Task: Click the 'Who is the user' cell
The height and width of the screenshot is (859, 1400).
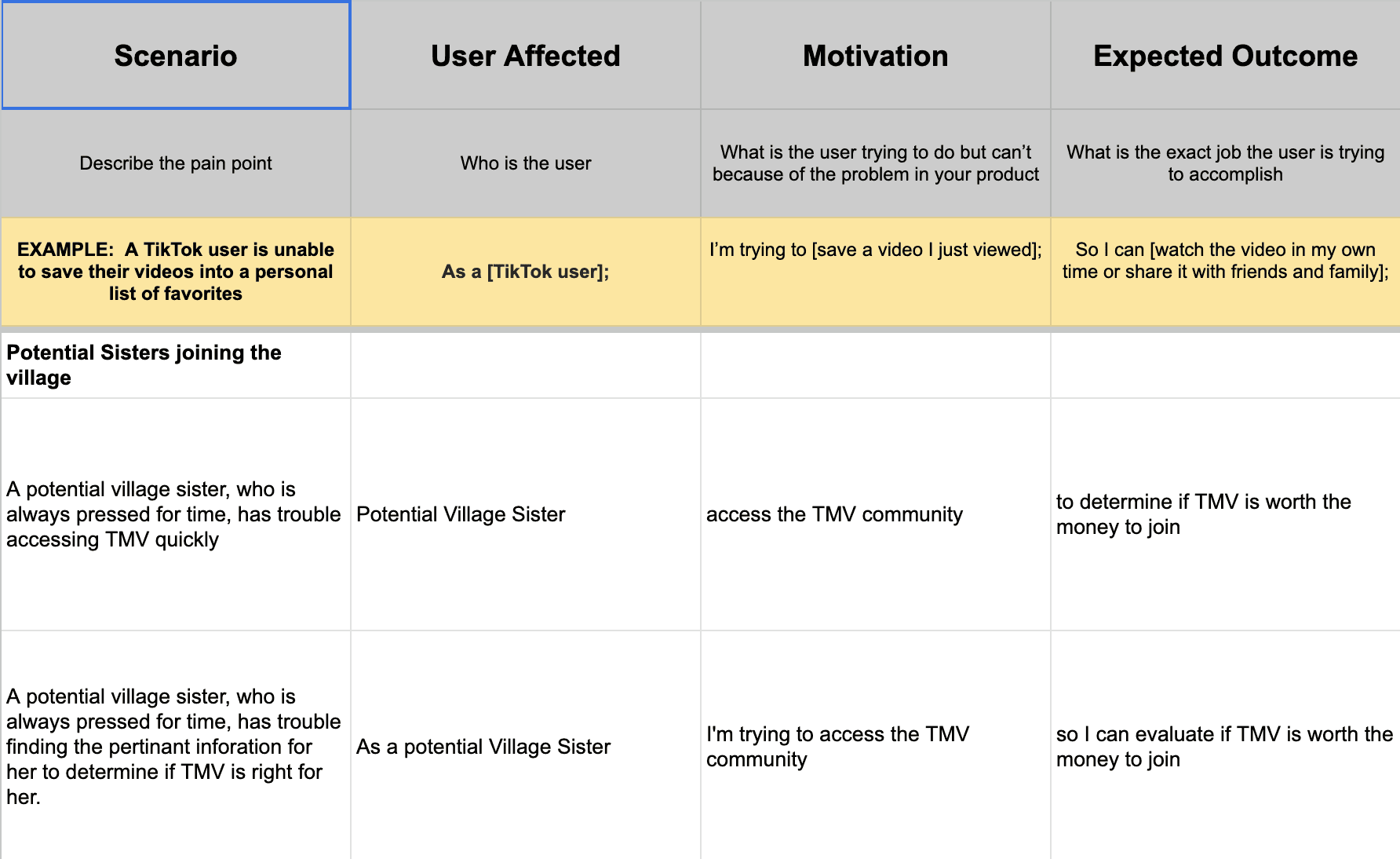Action: coord(526,163)
